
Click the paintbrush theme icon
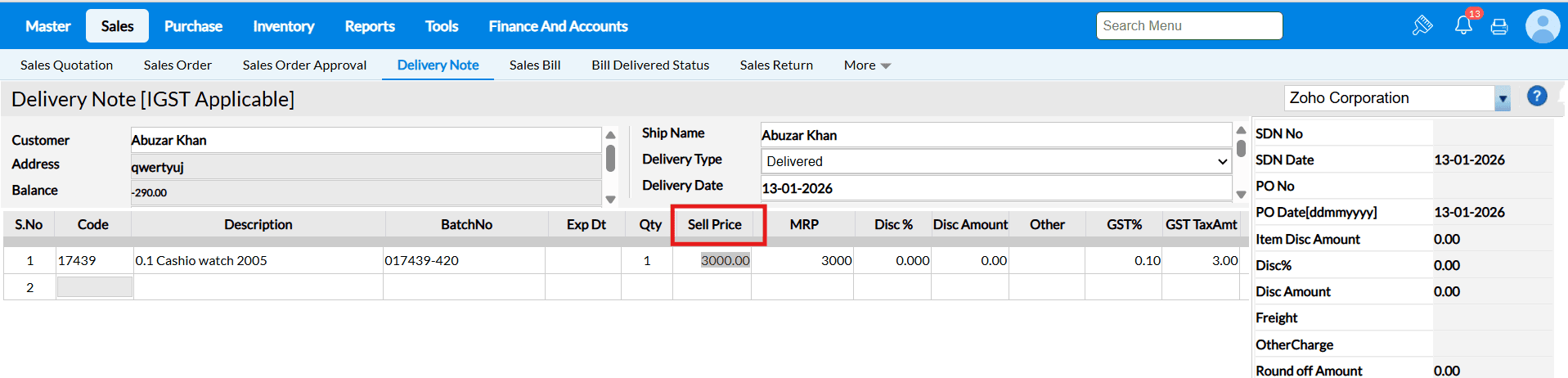click(x=1422, y=25)
